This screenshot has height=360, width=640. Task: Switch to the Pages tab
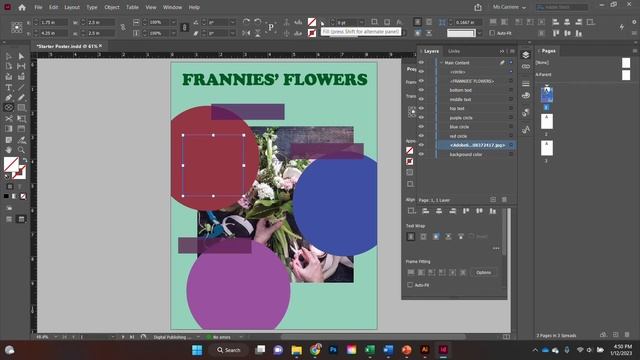click(x=548, y=51)
